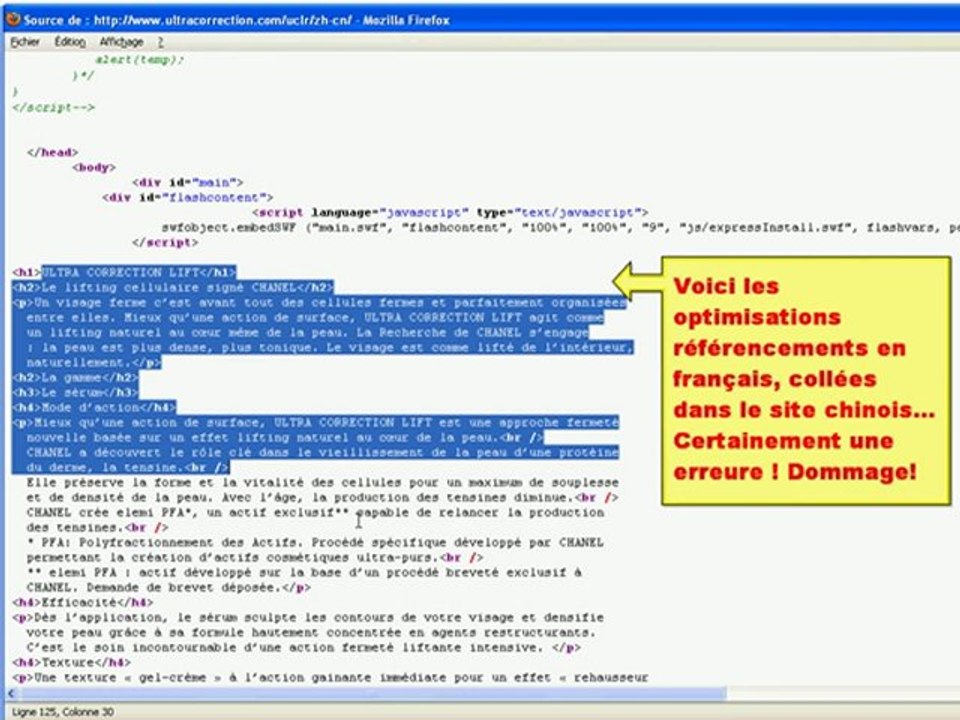Screen dimensions: 960x720
Task: Click the h4 'Mode d'action' line
Action: [94, 407]
